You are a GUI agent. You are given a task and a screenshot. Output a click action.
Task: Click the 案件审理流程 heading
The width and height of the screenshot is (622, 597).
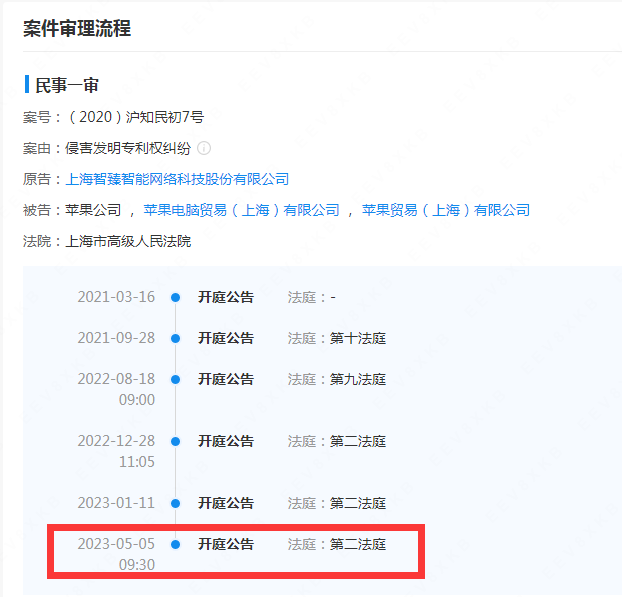tap(77, 29)
